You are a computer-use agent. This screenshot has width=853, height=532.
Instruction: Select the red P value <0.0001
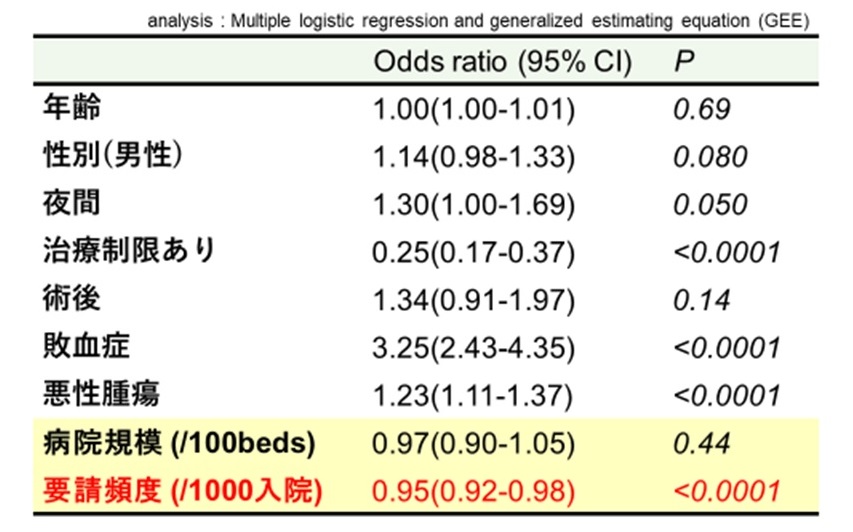[726, 491]
